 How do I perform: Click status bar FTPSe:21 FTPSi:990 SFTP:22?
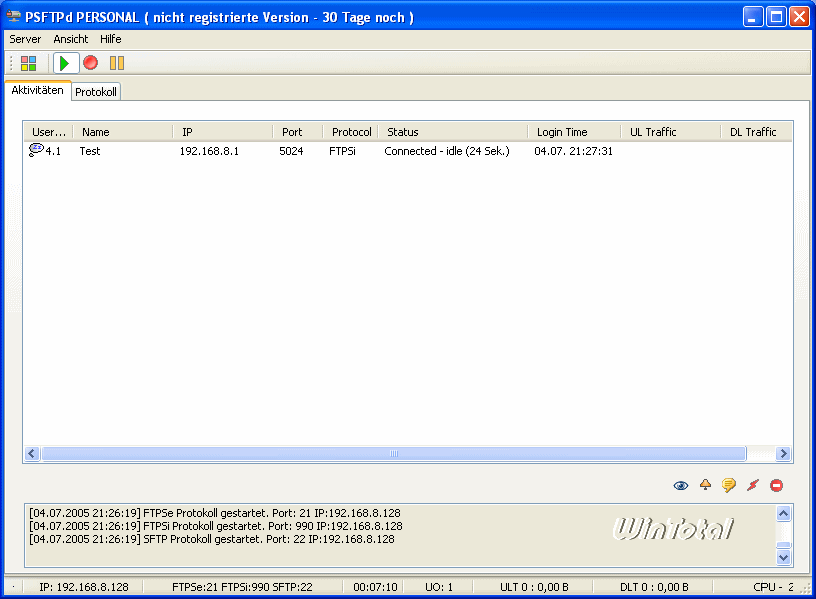click(x=242, y=587)
